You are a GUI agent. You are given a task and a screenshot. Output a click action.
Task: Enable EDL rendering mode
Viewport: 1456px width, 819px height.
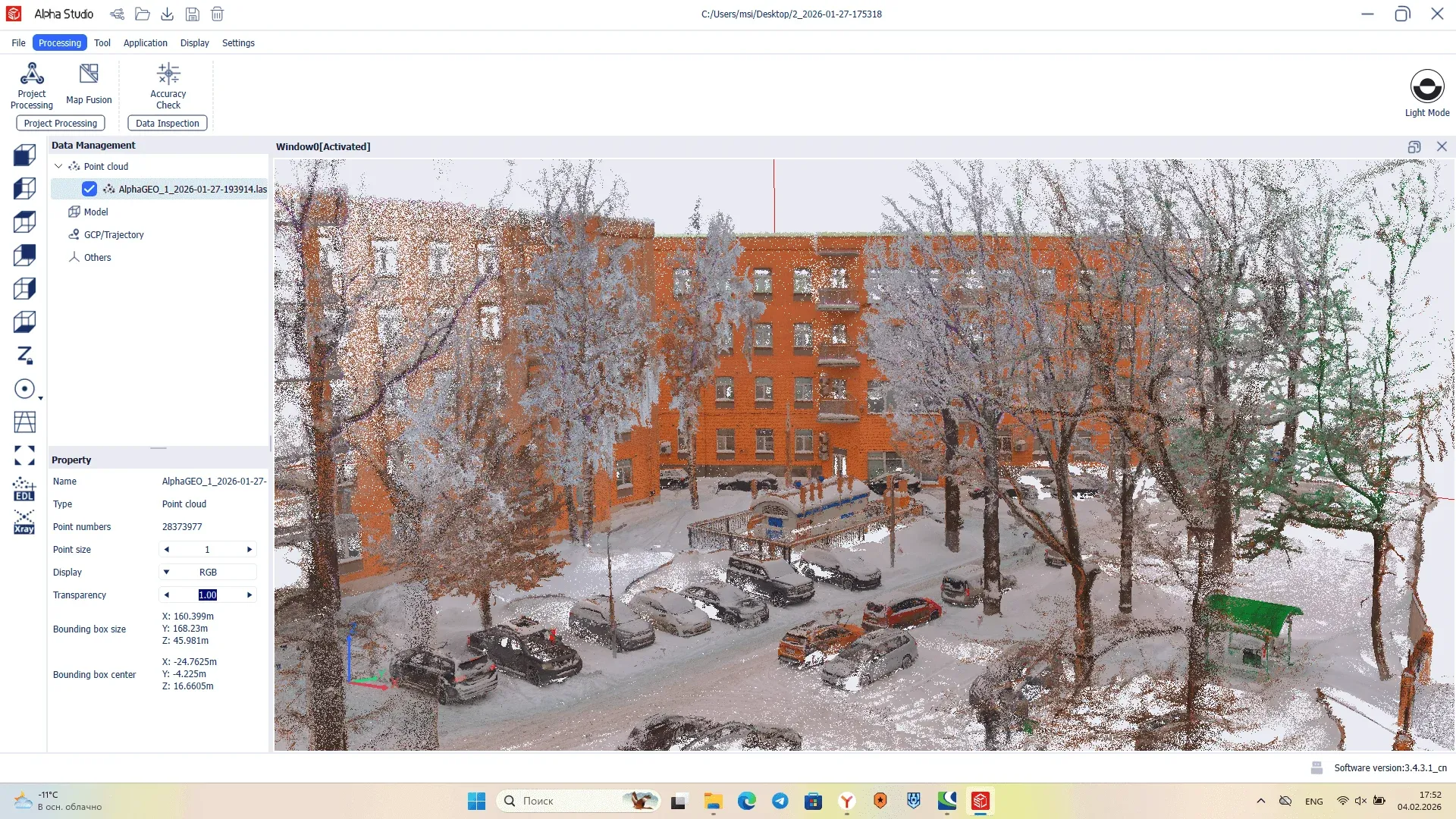(24, 489)
